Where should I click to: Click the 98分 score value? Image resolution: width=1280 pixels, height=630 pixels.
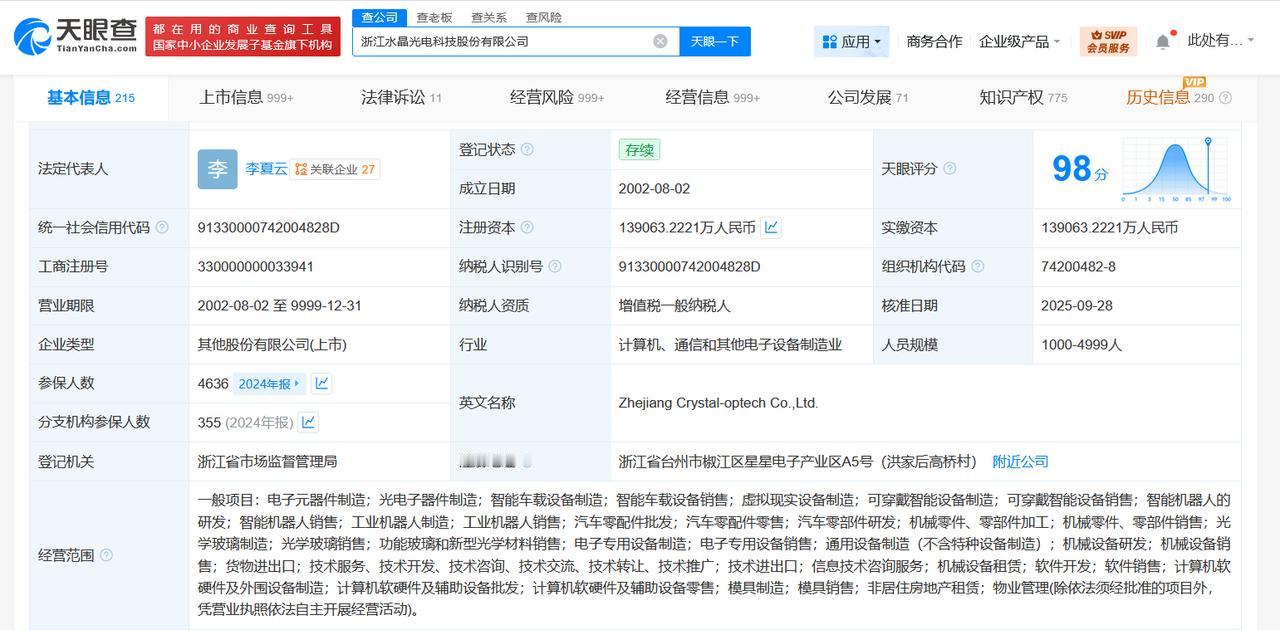[x=1080, y=169]
